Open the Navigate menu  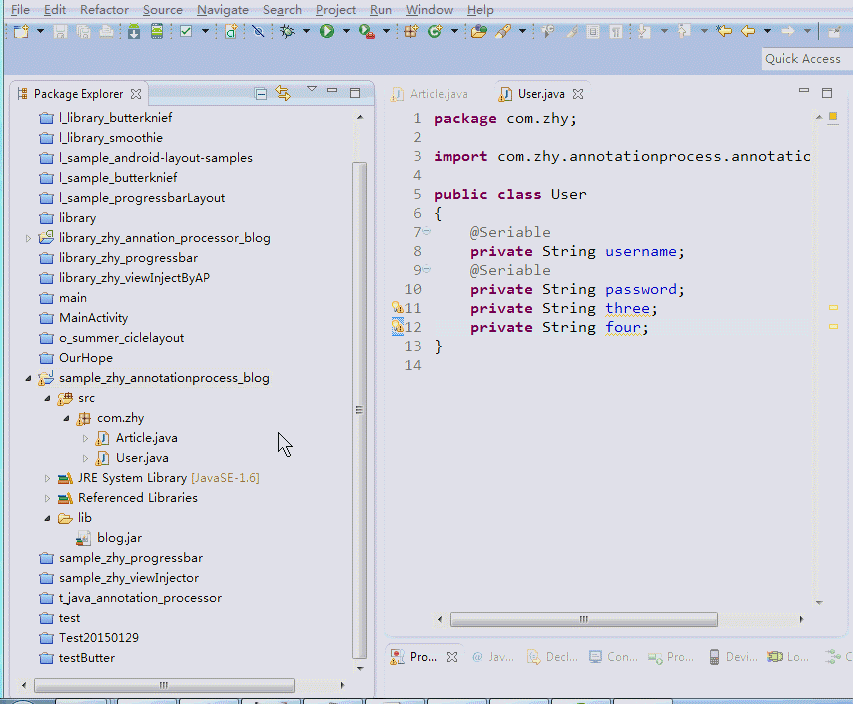pyautogui.click(x=223, y=10)
